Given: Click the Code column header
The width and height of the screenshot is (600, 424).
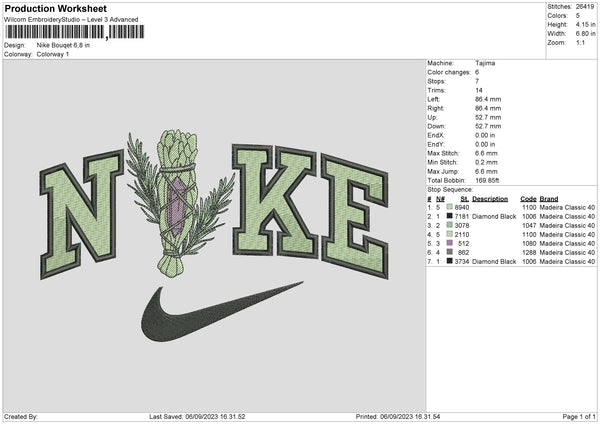Looking at the screenshot, I should [x=528, y=198].
